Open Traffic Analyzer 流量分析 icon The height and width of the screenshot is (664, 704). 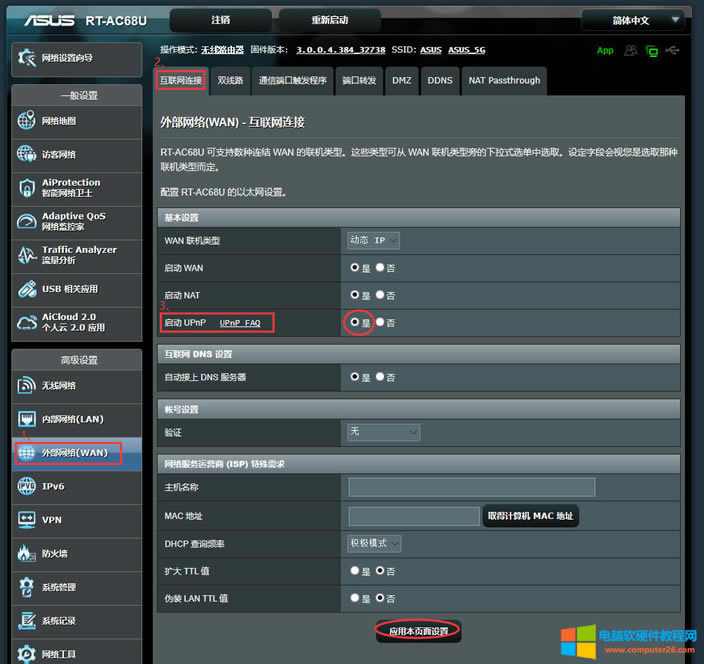pyautogui.click(x=26, y=255)
